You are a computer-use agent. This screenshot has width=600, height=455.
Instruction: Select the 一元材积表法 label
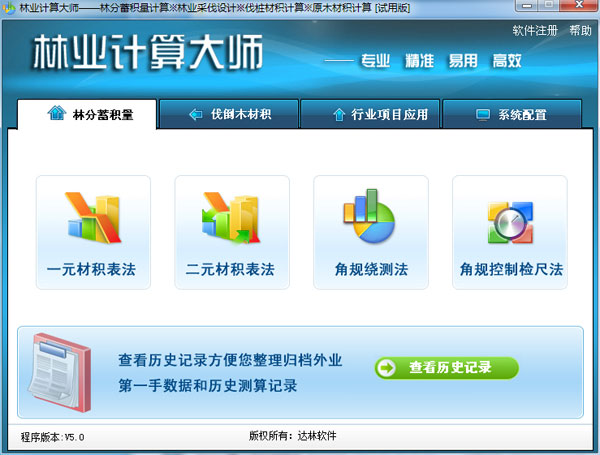[91, 269]
